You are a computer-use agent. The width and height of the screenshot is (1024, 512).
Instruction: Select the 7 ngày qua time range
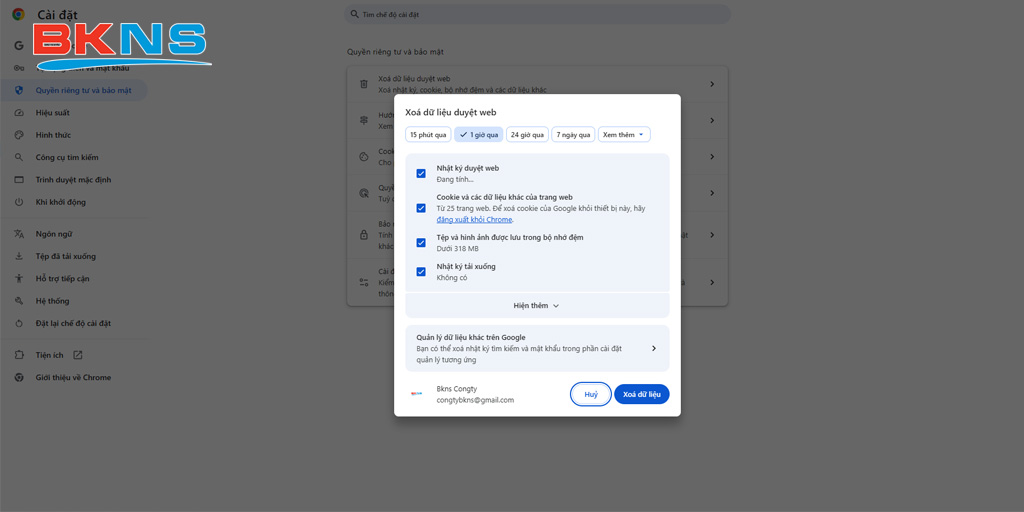coord(573,135)
